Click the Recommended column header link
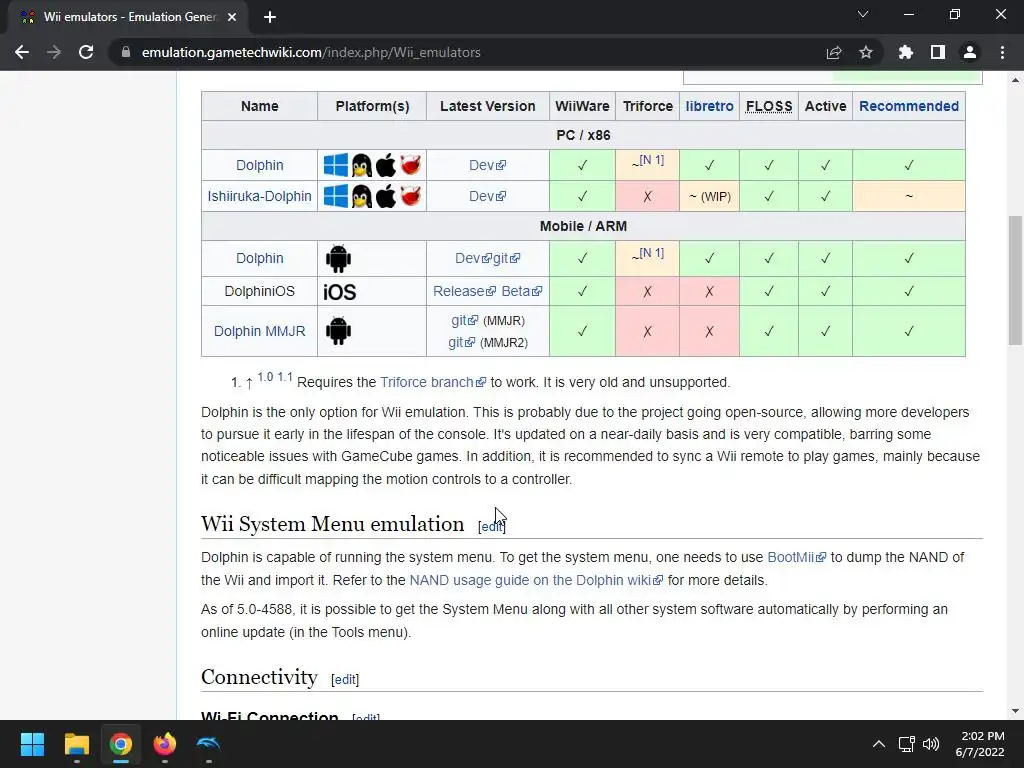Viewport: 1024px width, 768px height. [908, 106]
